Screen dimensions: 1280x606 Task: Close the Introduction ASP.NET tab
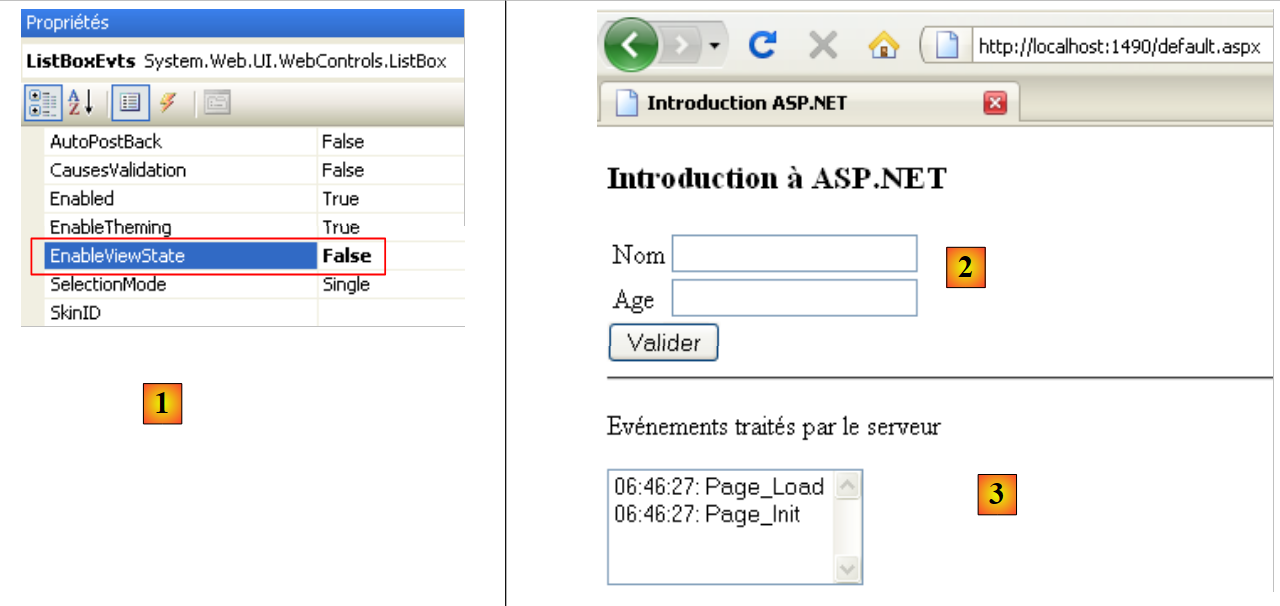click(x=995, y=103)
